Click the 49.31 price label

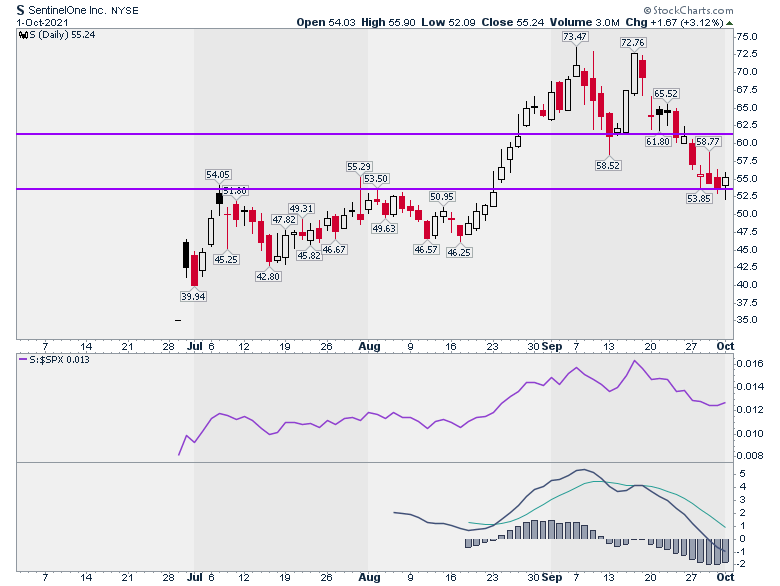(x=301, y=209)
